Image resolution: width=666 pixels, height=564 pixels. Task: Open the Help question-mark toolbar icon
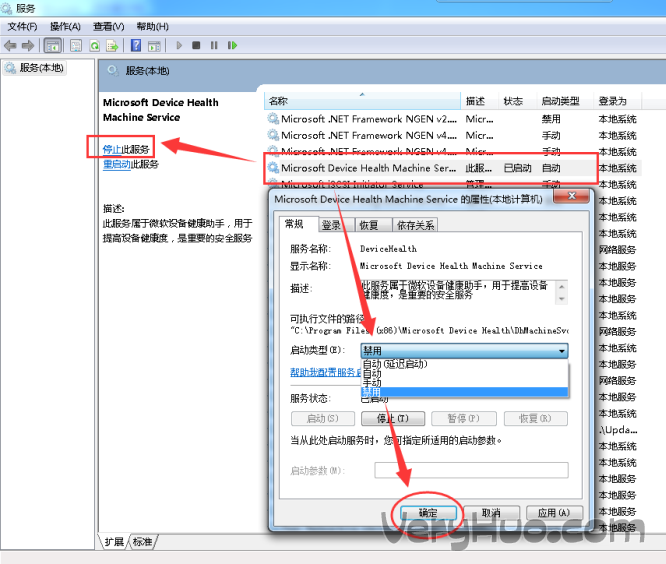[x=136, y=45]
